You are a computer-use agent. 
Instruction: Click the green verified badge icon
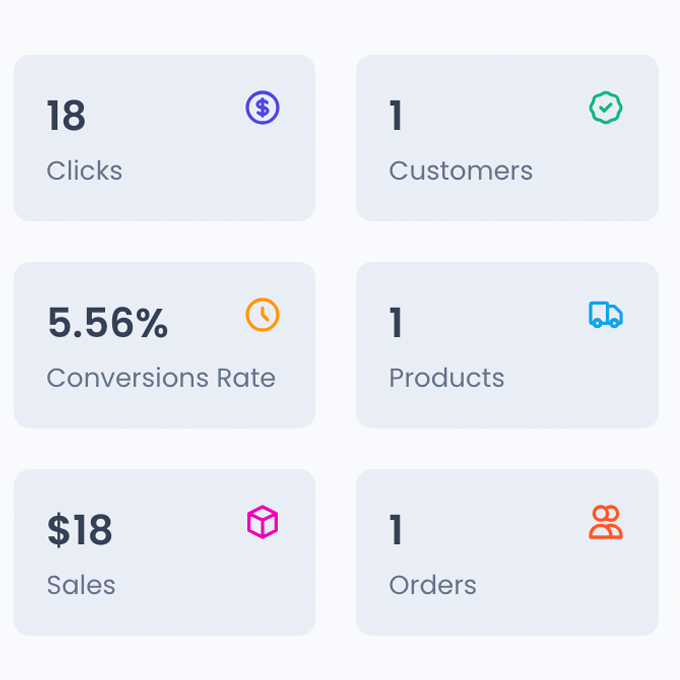click(605, 108)
